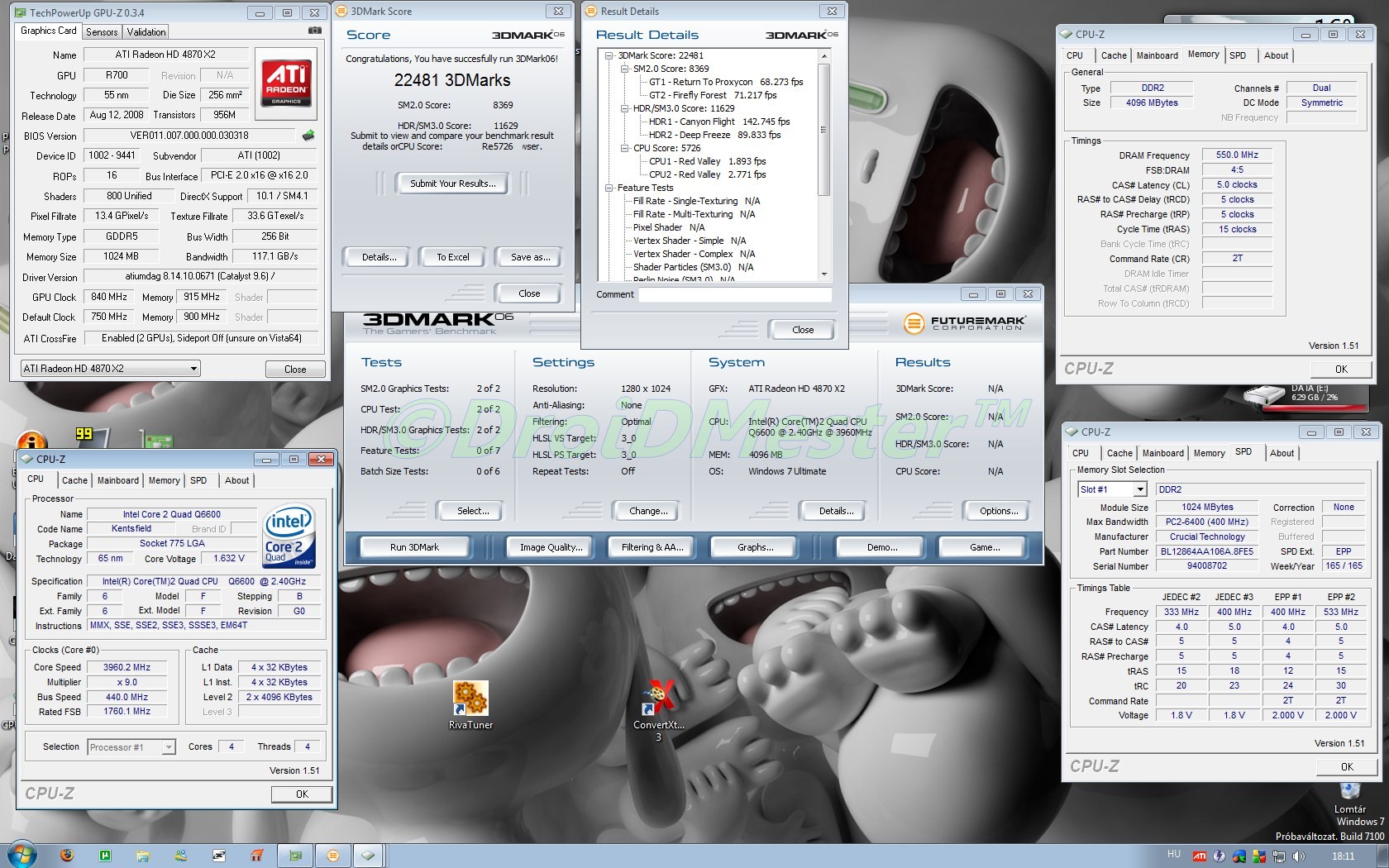Click the Graphs... button in 3DMark

click(755, 547)
